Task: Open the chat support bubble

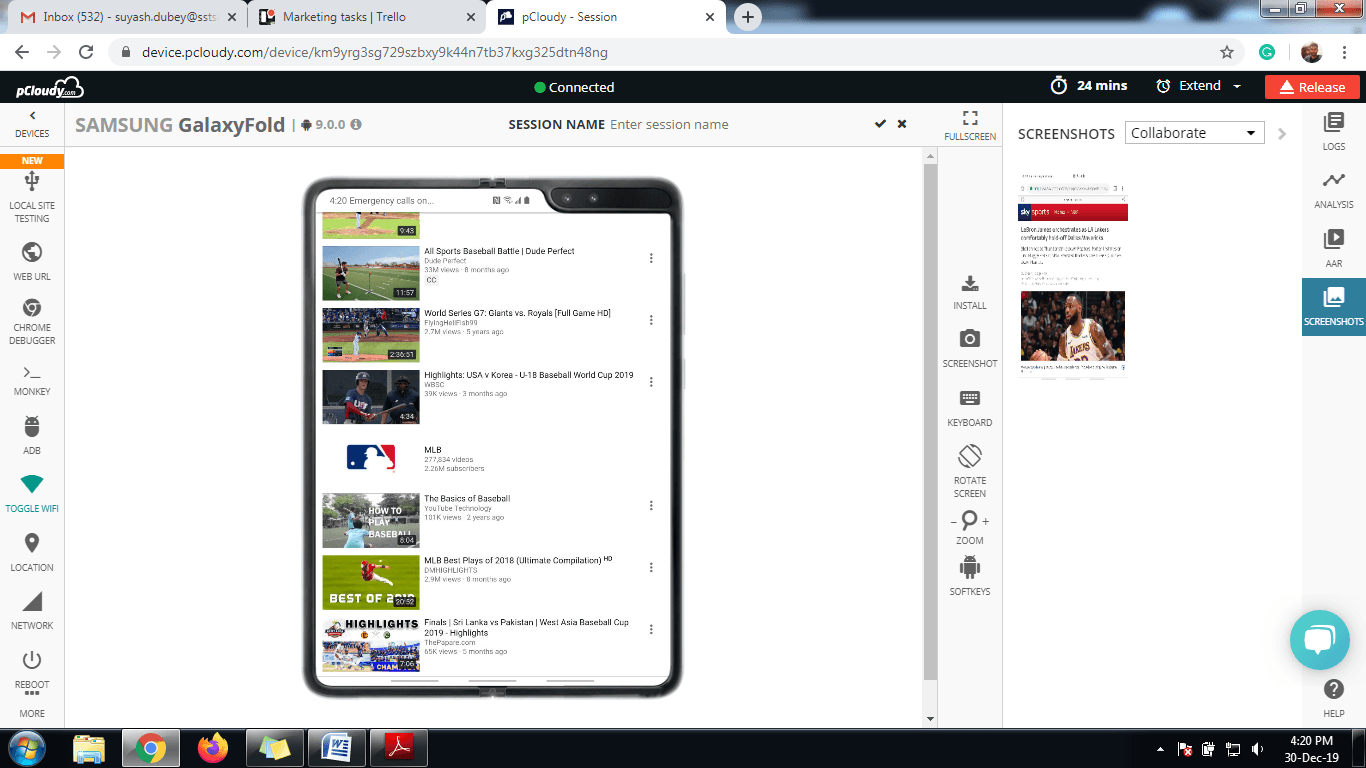Action: [x=1320, y=640]
